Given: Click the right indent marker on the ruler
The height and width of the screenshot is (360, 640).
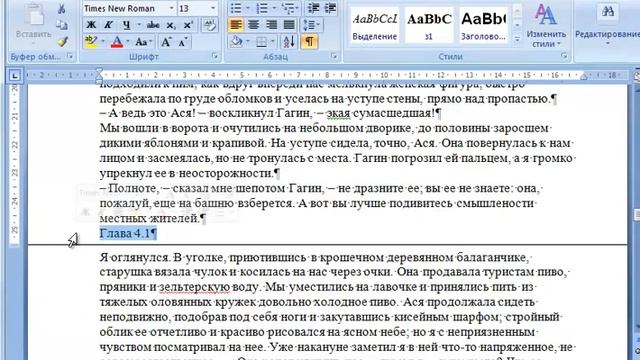Looking at the screenshot, I should 584,77.
